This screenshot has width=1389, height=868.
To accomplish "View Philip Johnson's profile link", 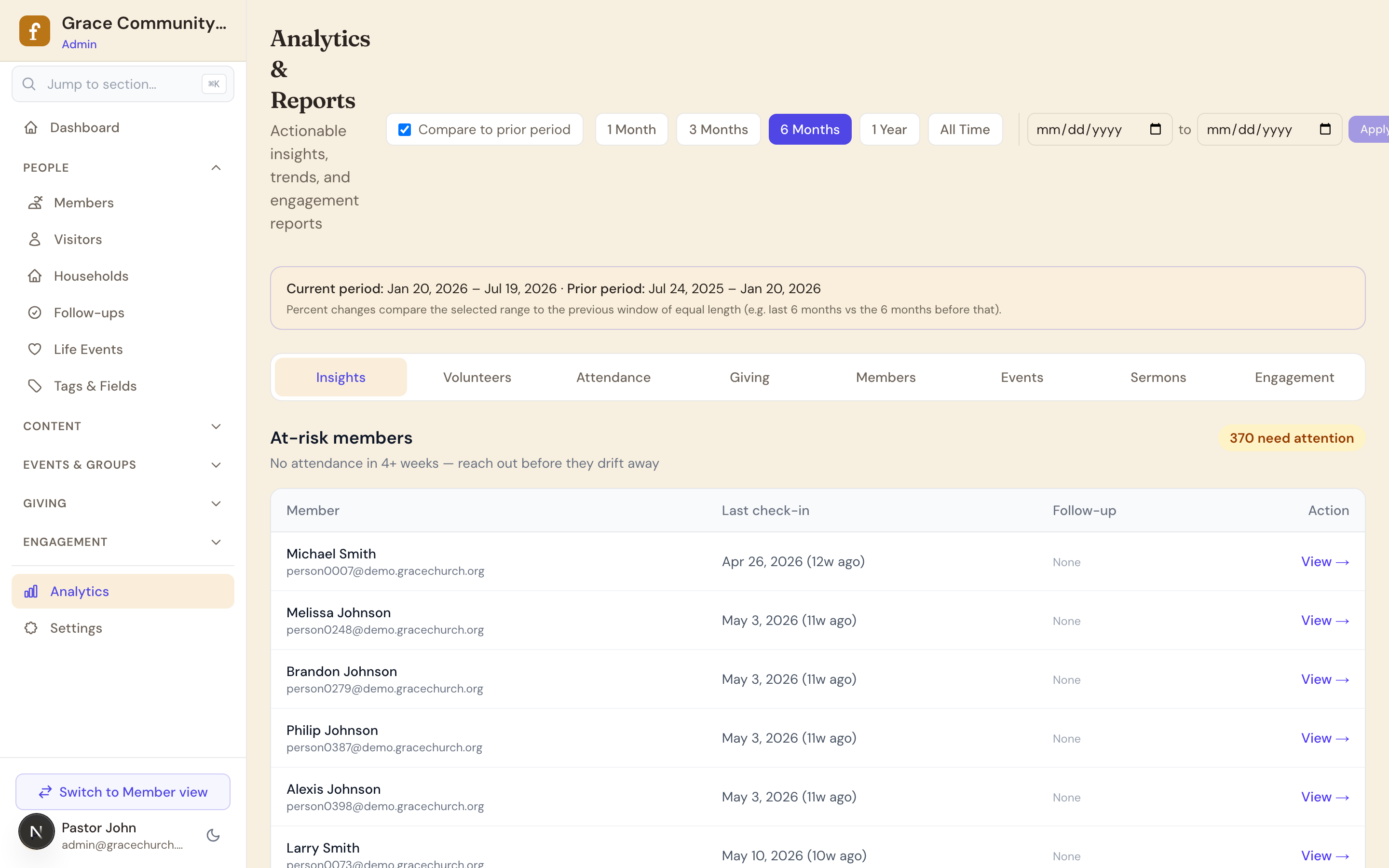I will coord(1325,738).
